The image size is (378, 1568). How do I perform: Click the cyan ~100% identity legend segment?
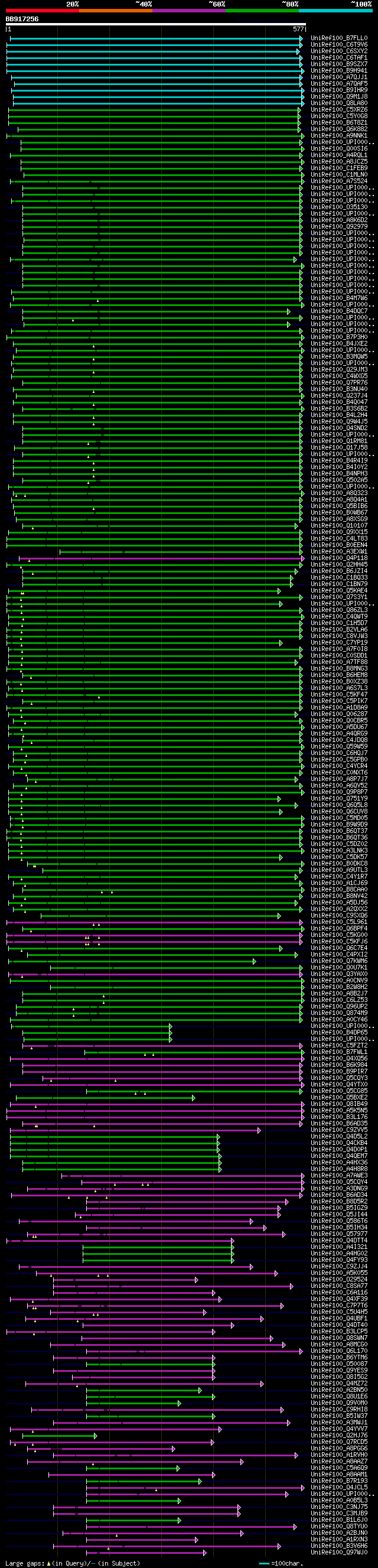tap(335, 11)
